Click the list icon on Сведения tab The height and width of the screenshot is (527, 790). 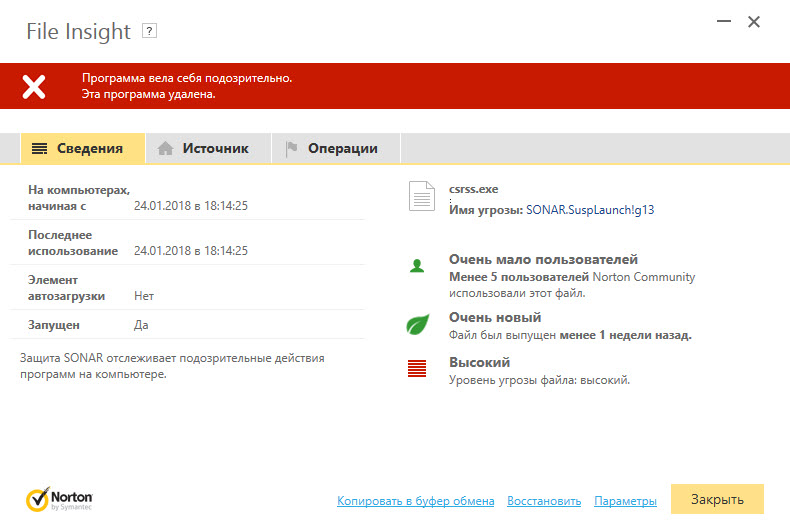[39, 149]
